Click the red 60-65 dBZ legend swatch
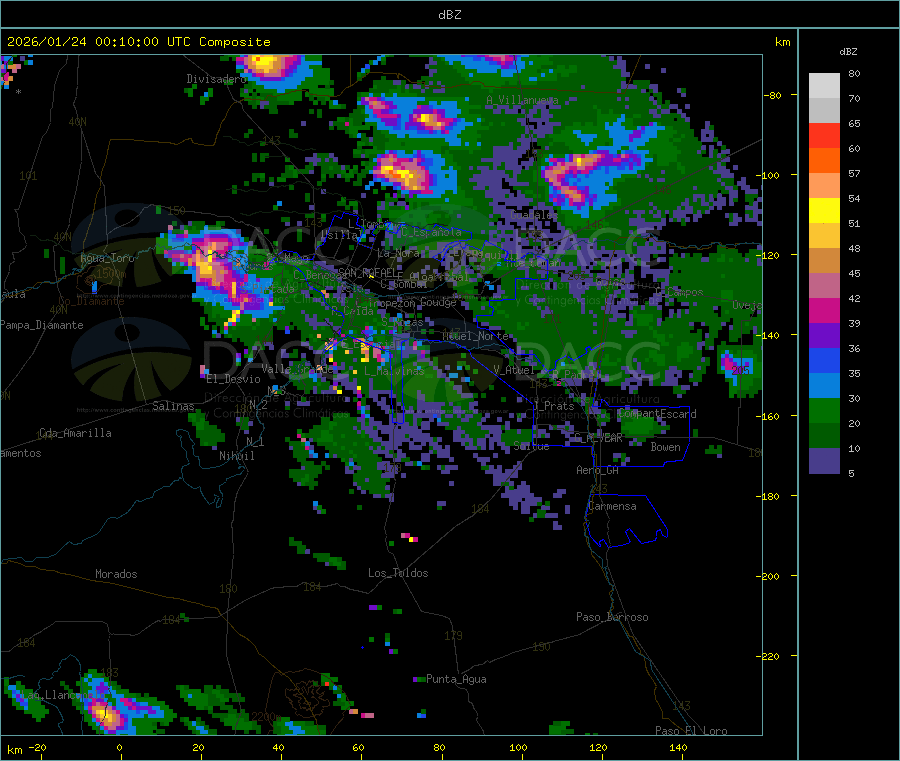This screenshot has width=900, height=761. coord(824,135)
